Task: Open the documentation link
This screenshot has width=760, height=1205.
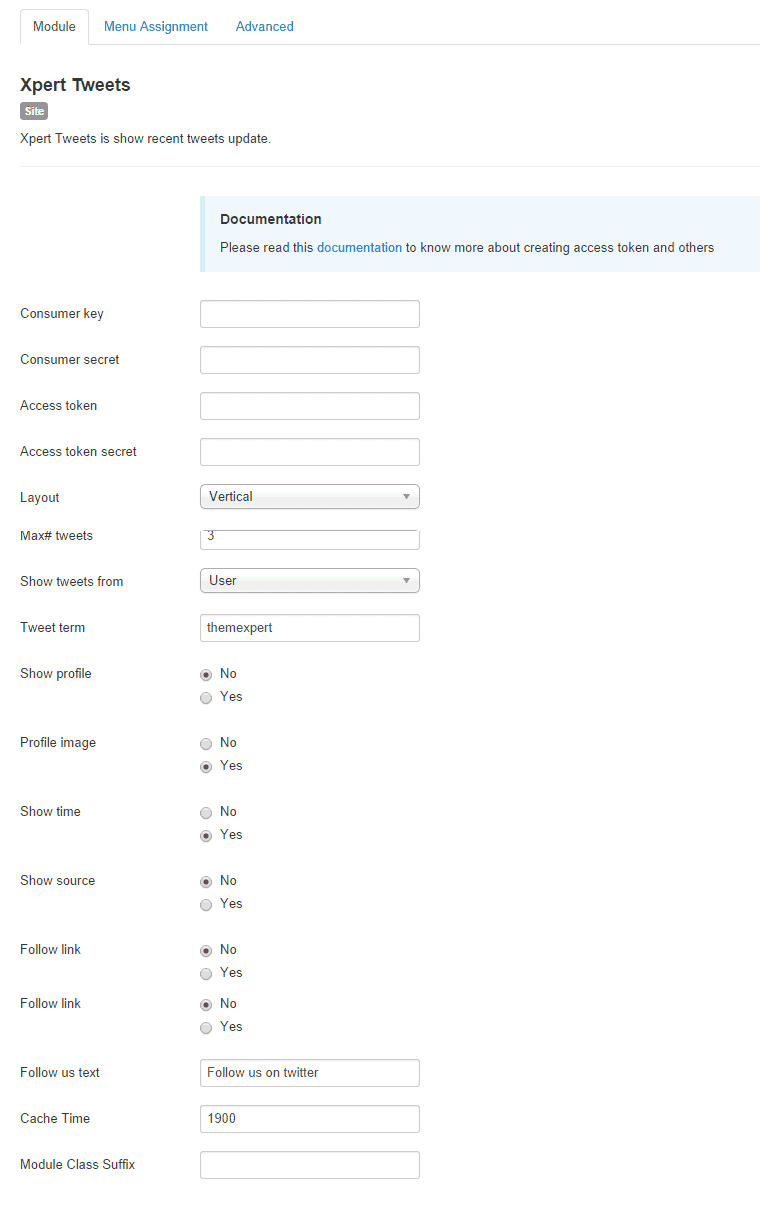Action: [359, 247]
